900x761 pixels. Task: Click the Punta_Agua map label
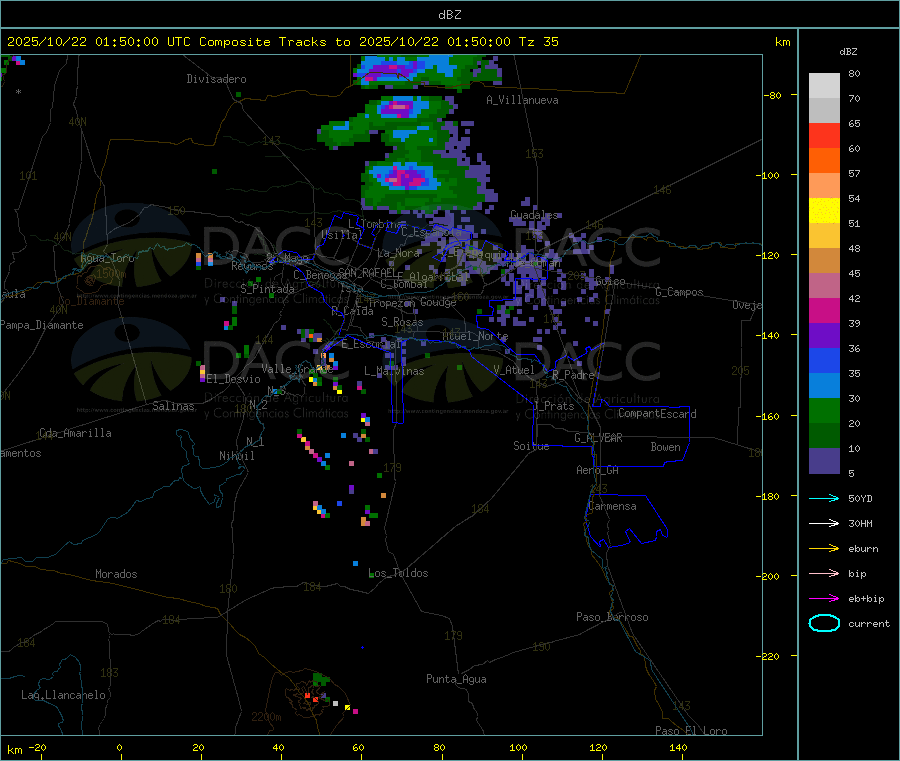pos(456,679)
